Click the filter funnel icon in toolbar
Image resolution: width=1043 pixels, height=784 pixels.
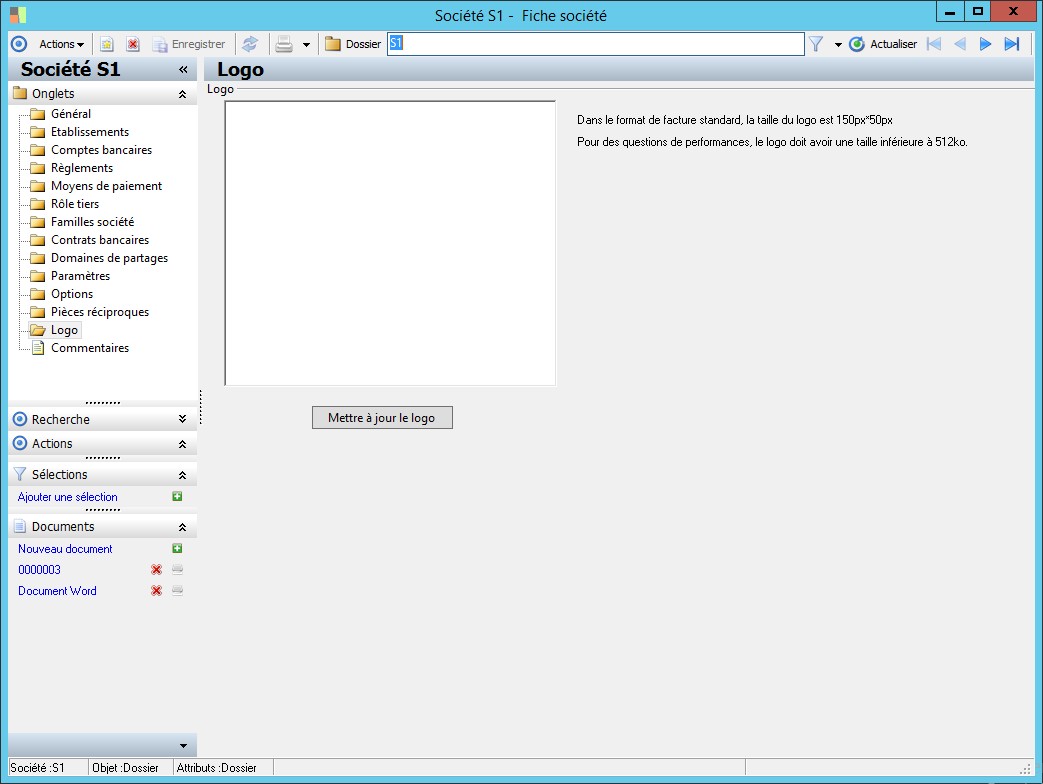pos(816,44)
